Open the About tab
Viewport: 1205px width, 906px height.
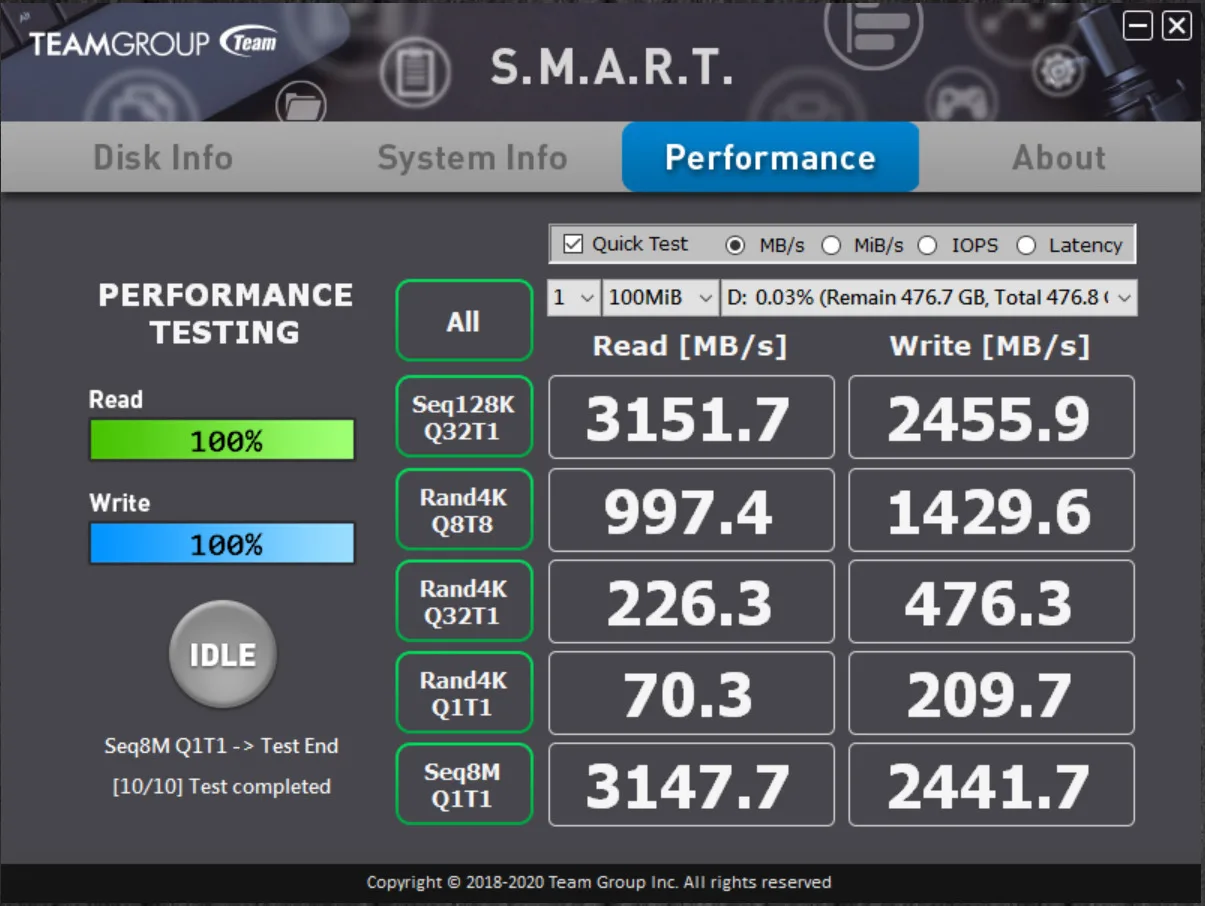pos(1059,157)
